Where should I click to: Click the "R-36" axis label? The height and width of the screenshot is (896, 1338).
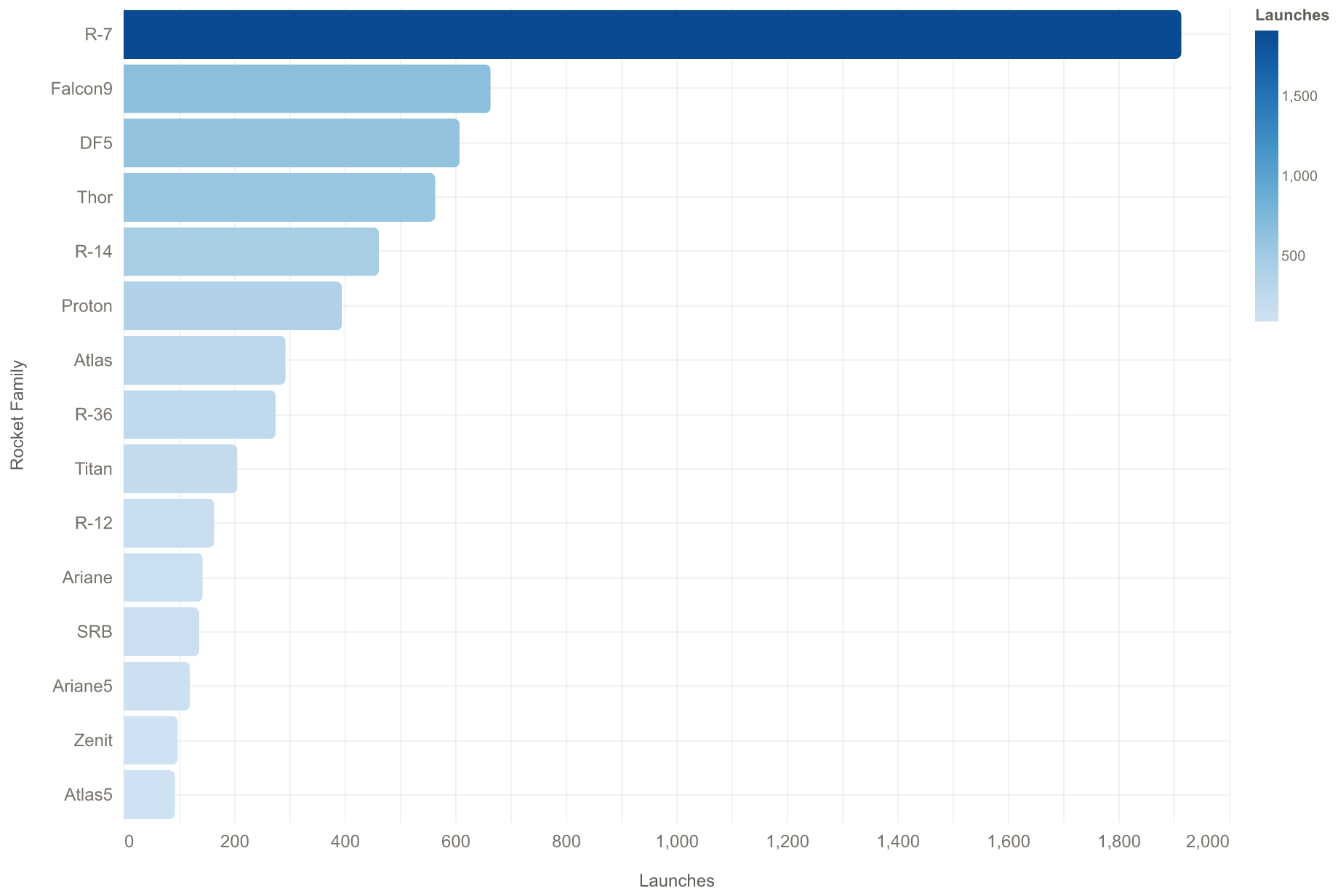click(94, 415)
